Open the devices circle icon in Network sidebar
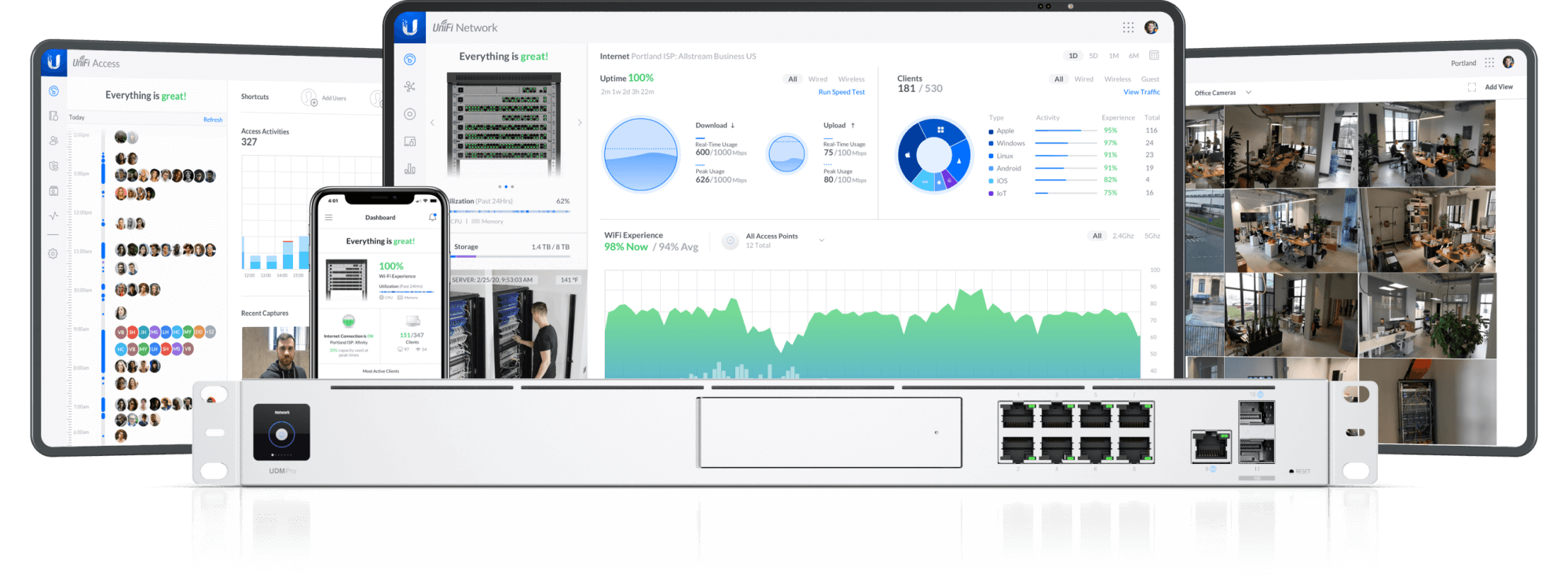1568x588 pixels. [x=409, y=114]
